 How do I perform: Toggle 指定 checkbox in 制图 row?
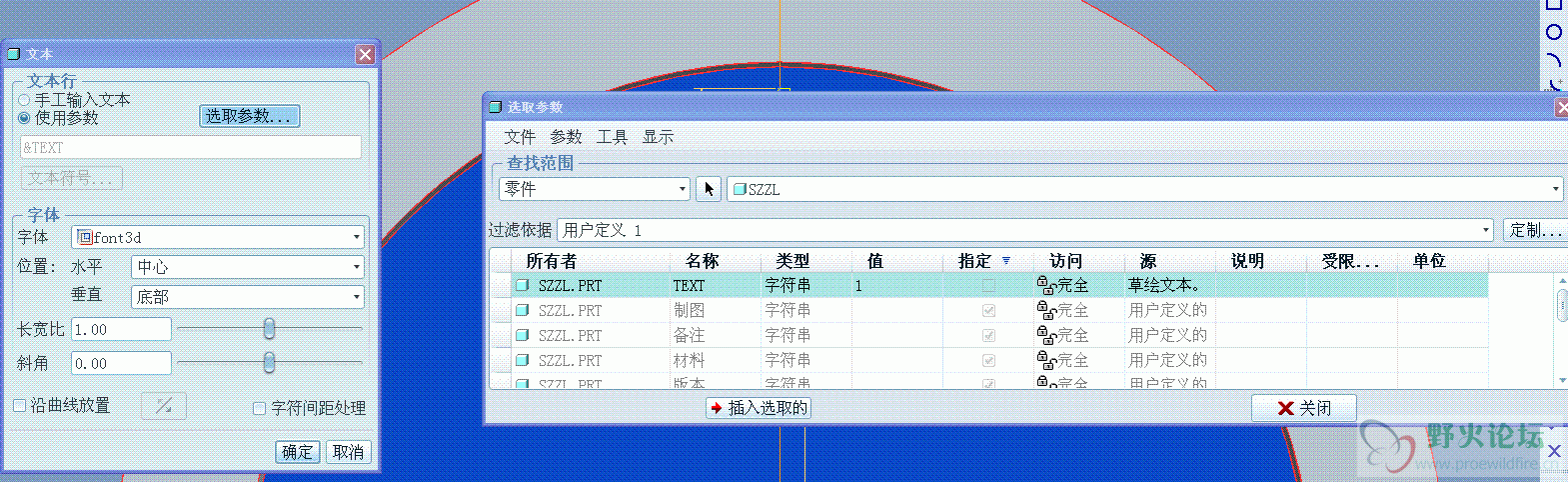coord(988,310)
